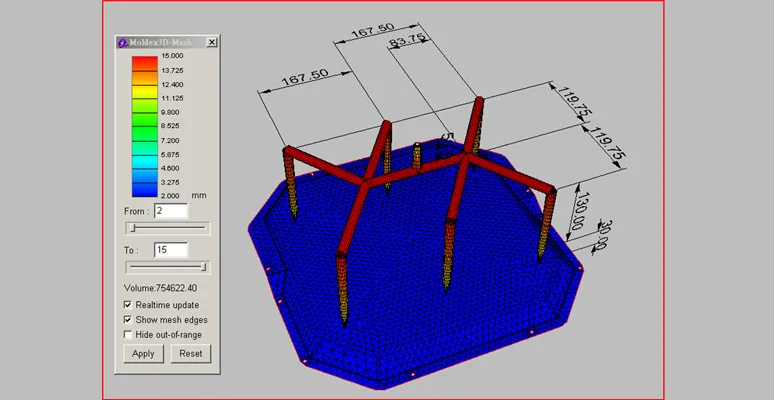Click the Reset button
Image resolution: width=775 pixels, height=400 pixels.
191,354
